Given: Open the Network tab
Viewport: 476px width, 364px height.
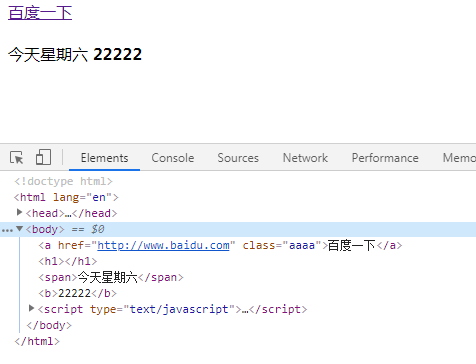Looking at the screenshot, I should coord(305,158).
